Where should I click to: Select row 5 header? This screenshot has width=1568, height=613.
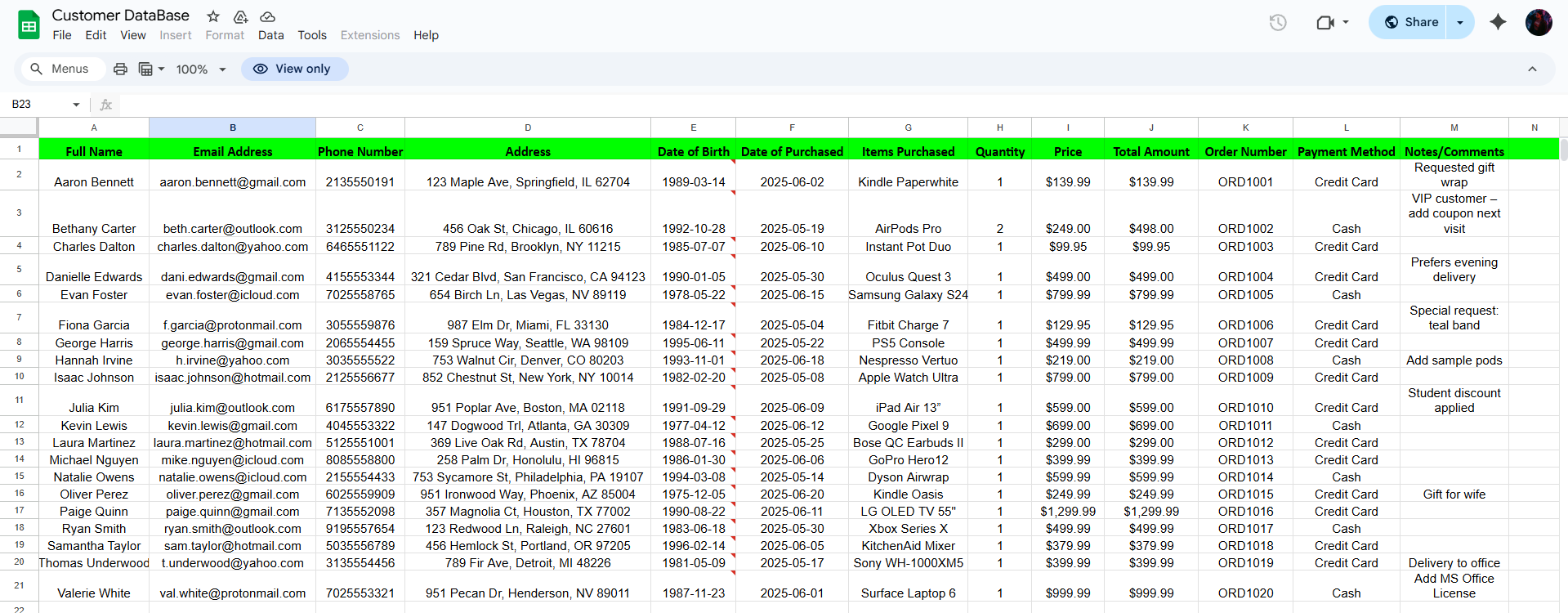click(19, 269)
